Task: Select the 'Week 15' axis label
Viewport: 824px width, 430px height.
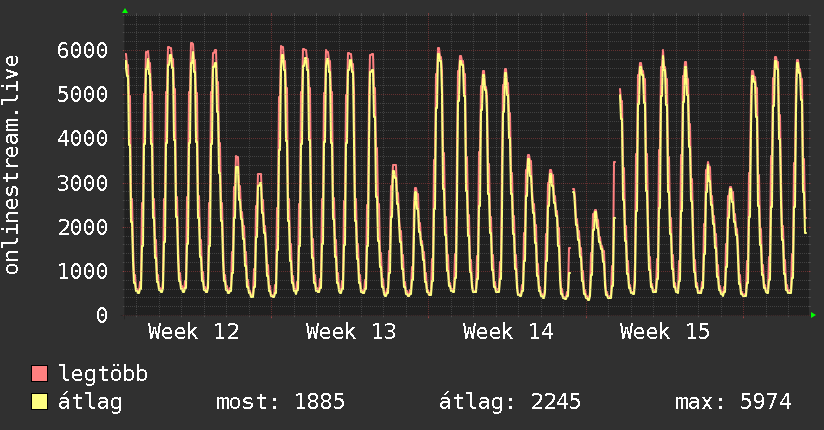Action: pos(665,332)
